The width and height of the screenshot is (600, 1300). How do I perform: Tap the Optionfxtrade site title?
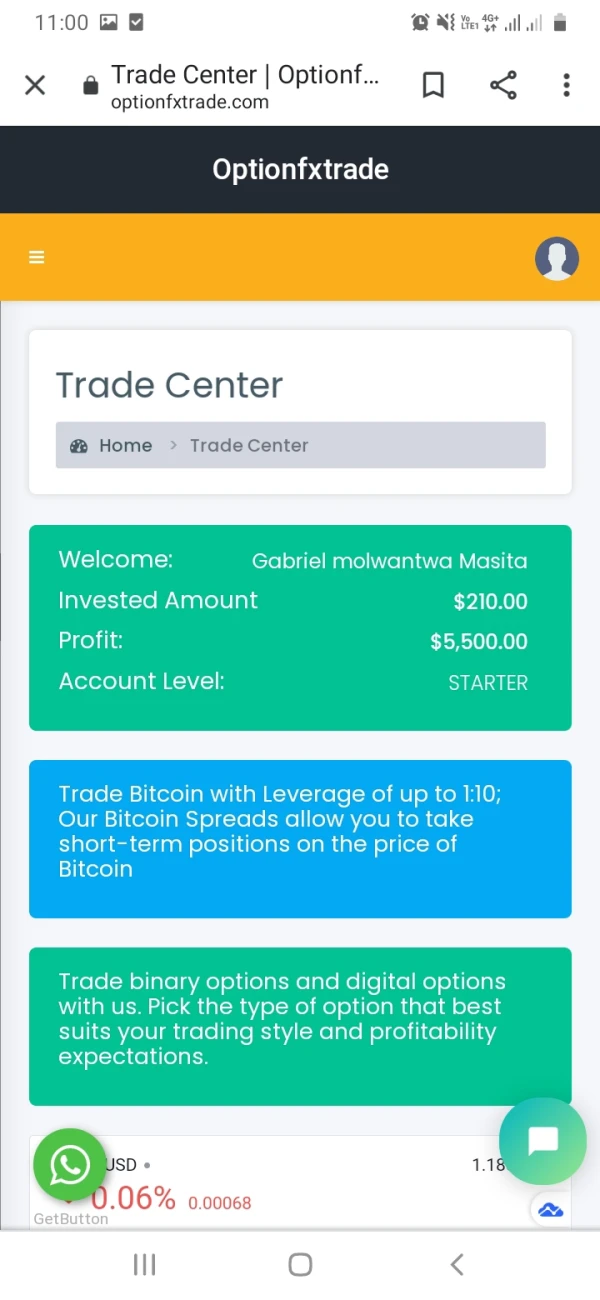tap(300, 169)
